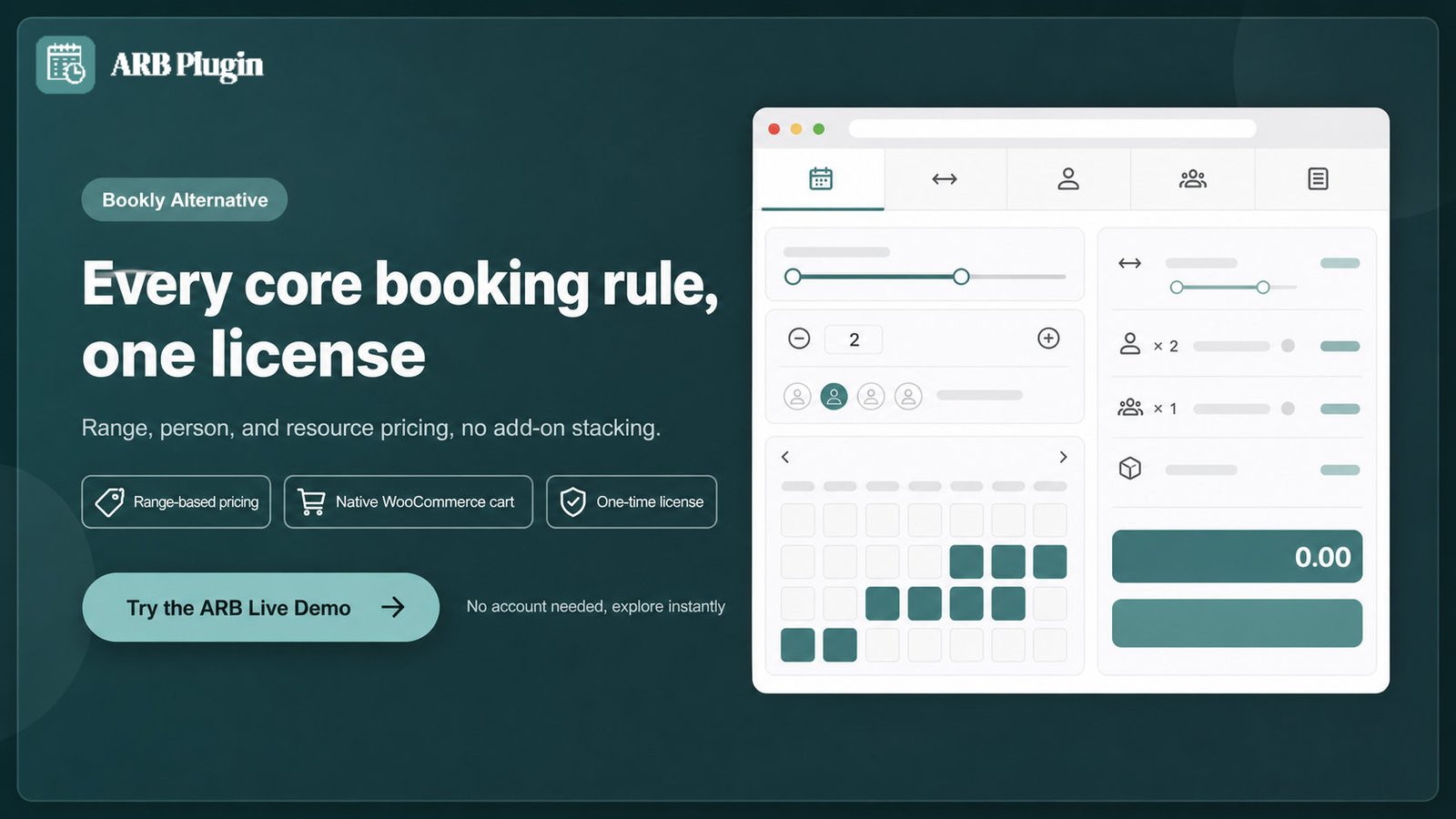Click the price tag icon
This screenshot has width=1456, height=819.
[x=109, y=501]
